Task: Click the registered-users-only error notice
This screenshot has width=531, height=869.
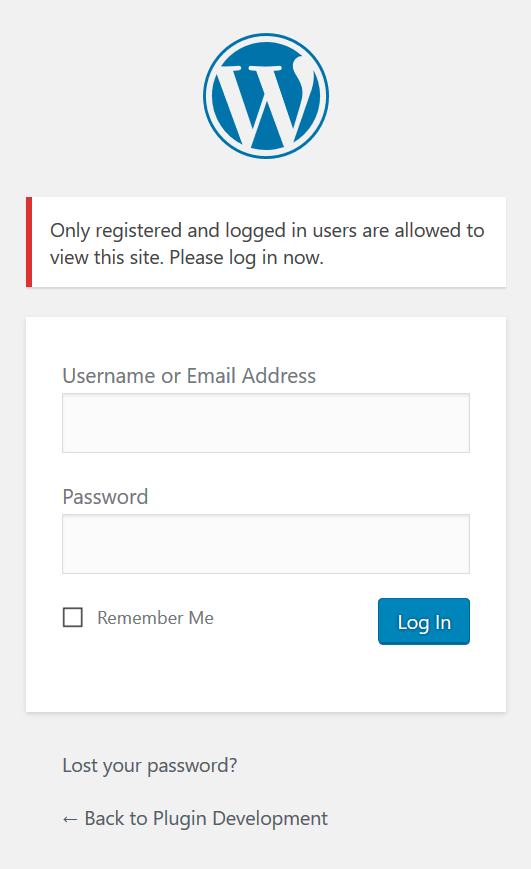Action: (x=266, y=242)
